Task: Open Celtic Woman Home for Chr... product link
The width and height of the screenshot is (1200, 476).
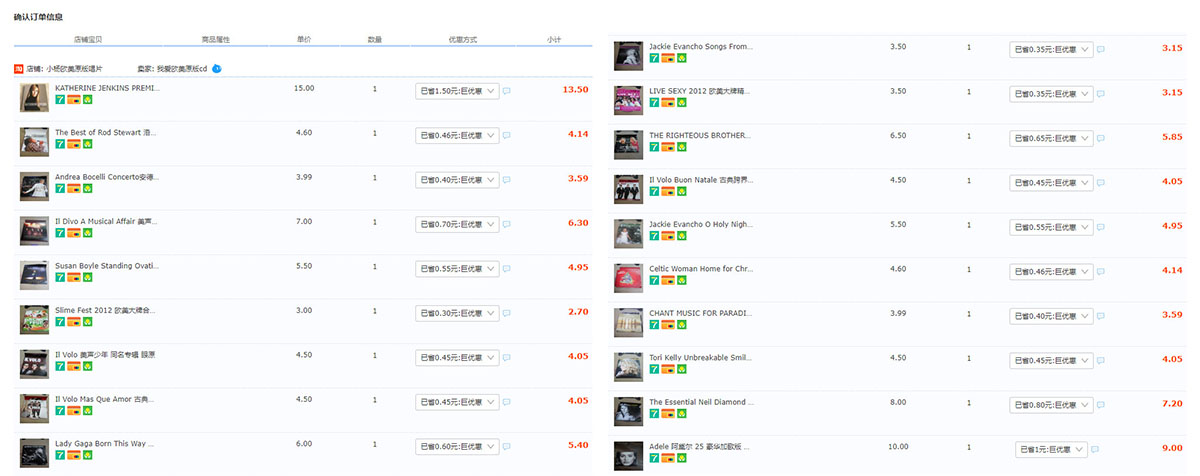Action: coord(700,269)
